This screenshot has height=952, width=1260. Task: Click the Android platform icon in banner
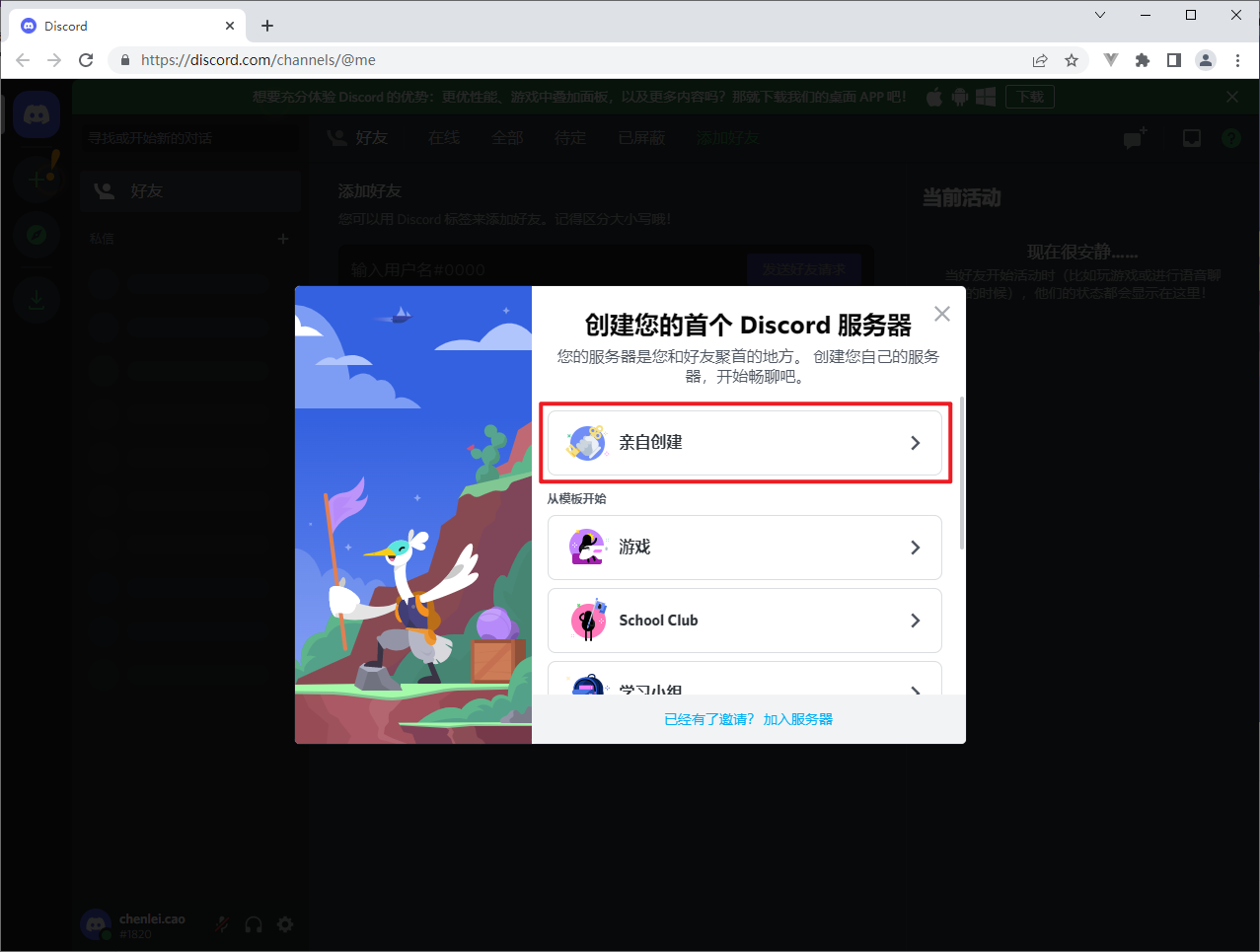pos(959,97)
